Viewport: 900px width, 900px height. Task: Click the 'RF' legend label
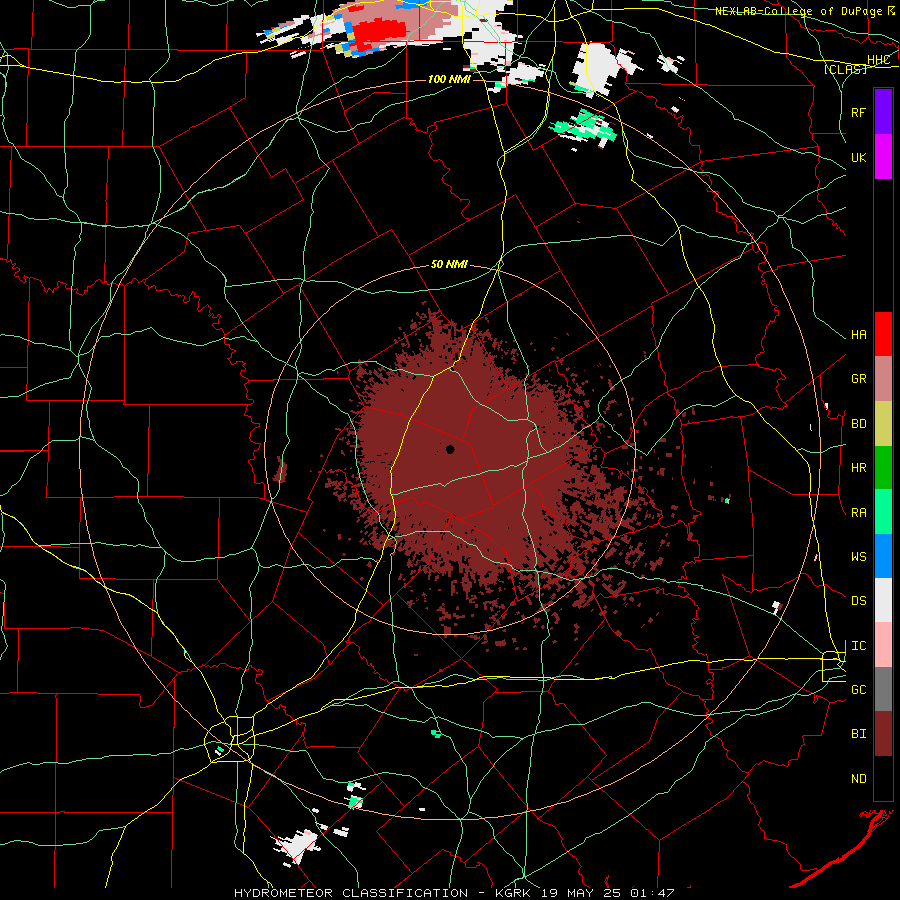[x=858, y=112]
